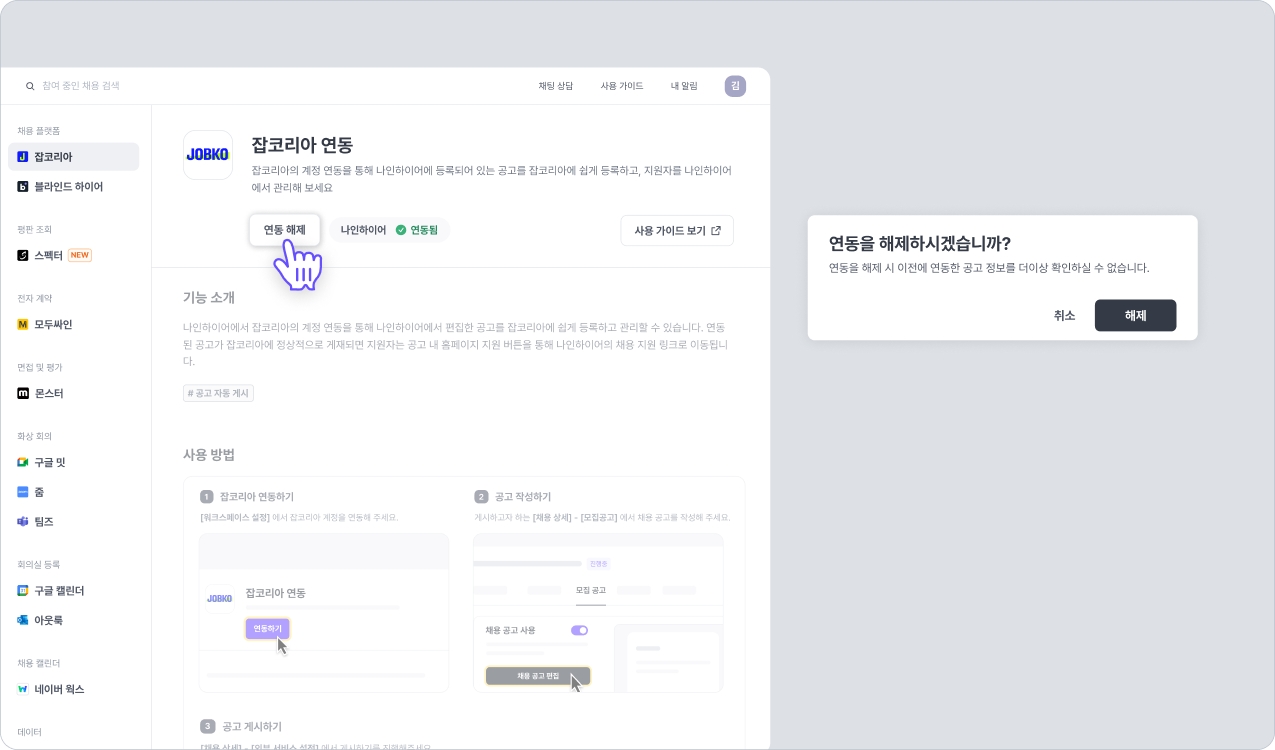The image size is (1275, 750).
Task: Click 모집 공고 tab in step 2 illustration
Action: click(x=591, y=590)
